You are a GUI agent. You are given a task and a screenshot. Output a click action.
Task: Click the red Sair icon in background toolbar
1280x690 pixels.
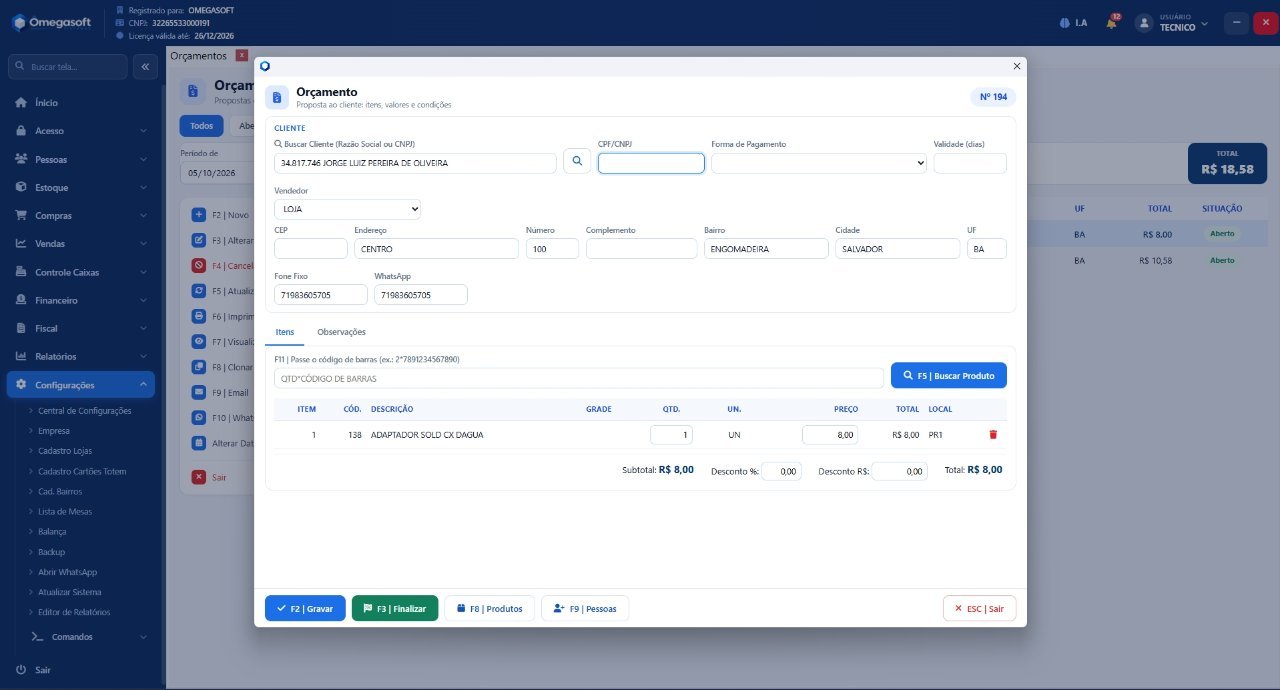pyautogui.click(x=198, y=477)
